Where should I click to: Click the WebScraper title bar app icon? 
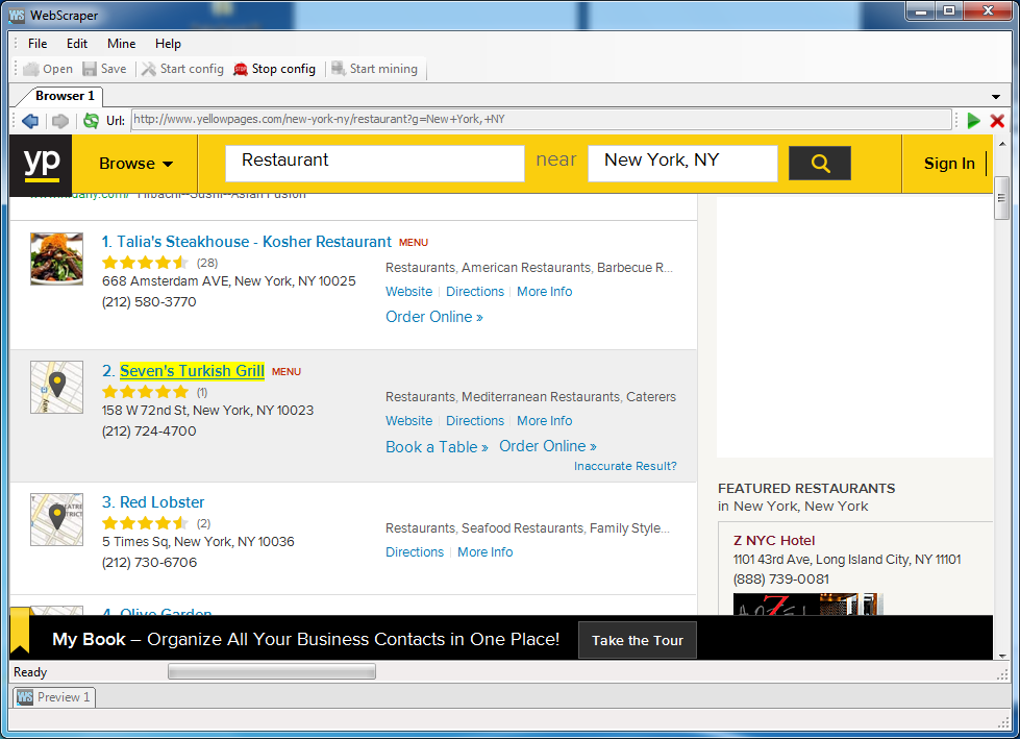[17, 15]
